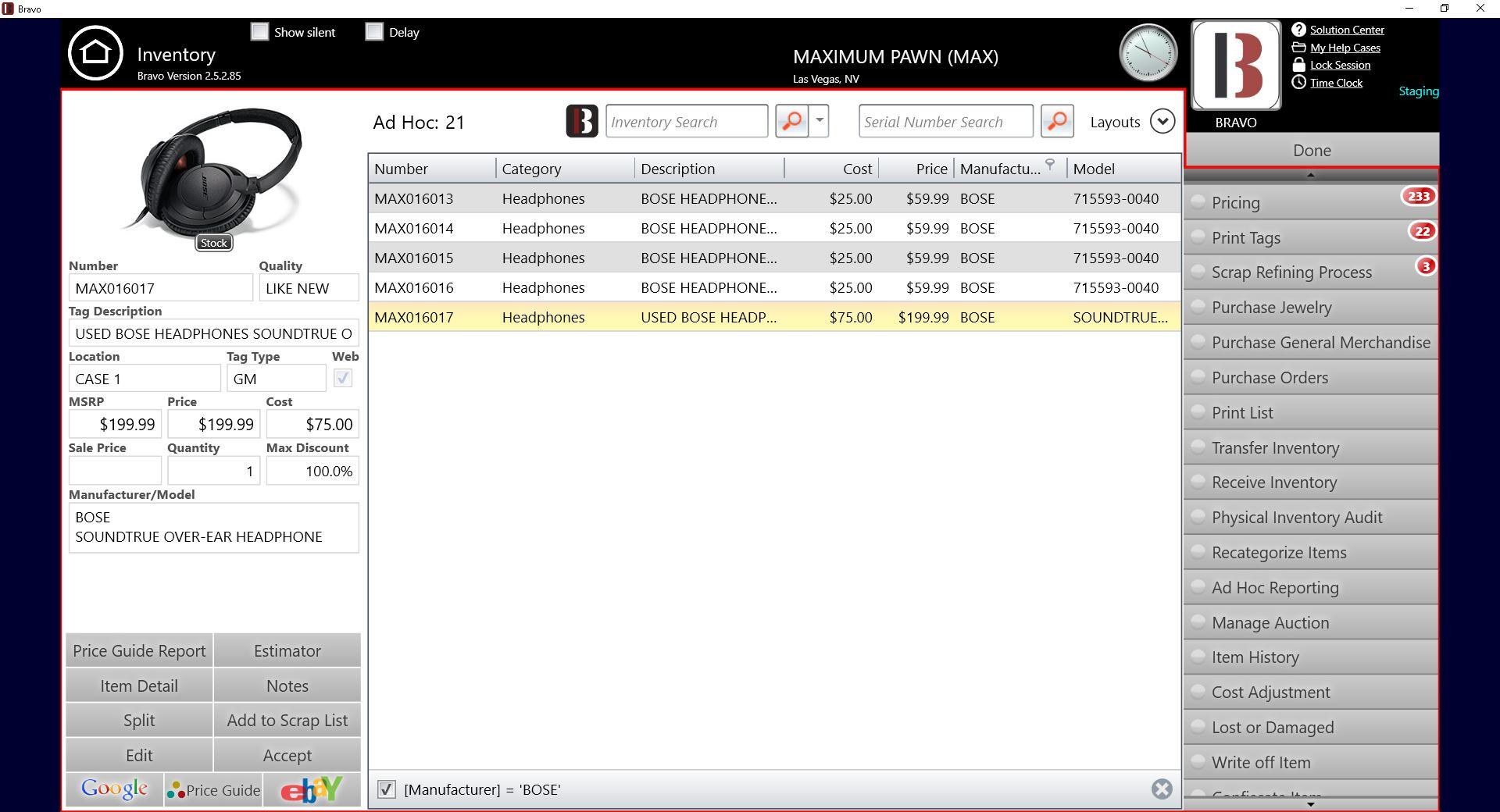Click the My Help Cases folder icon
The image size is (1500, 812).
pos(1298,48)
